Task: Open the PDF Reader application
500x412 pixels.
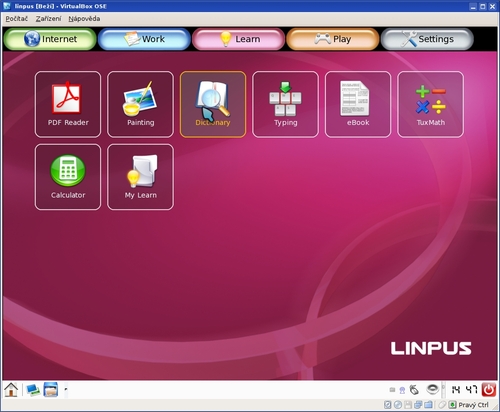Action: [x=68, y=104]
